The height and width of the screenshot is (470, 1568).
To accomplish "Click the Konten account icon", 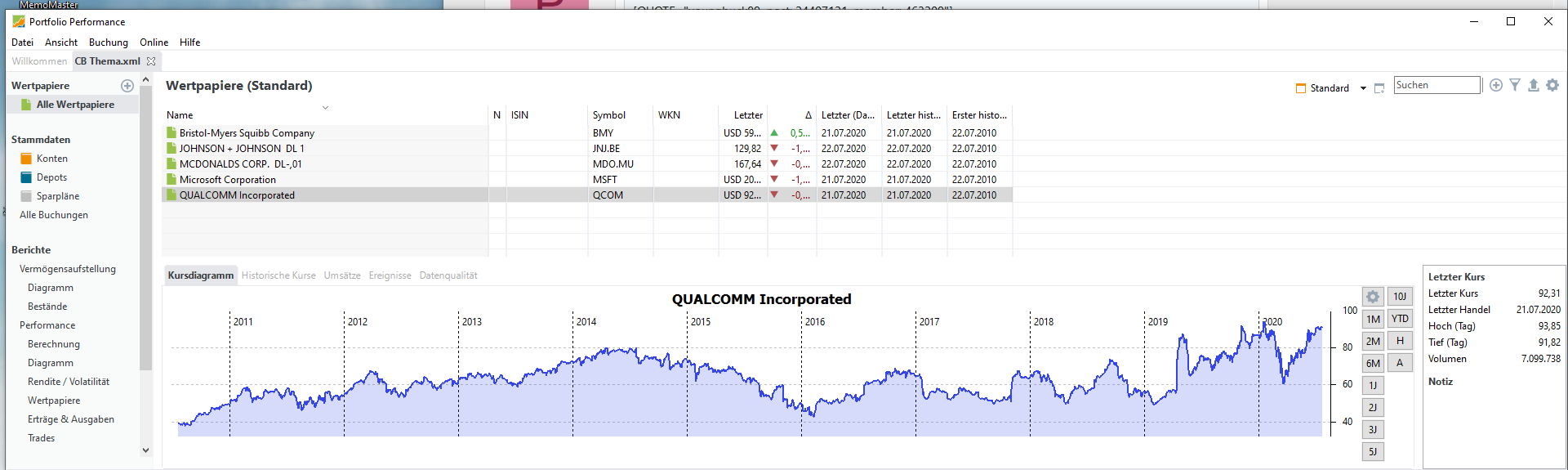I will (26, 159).
